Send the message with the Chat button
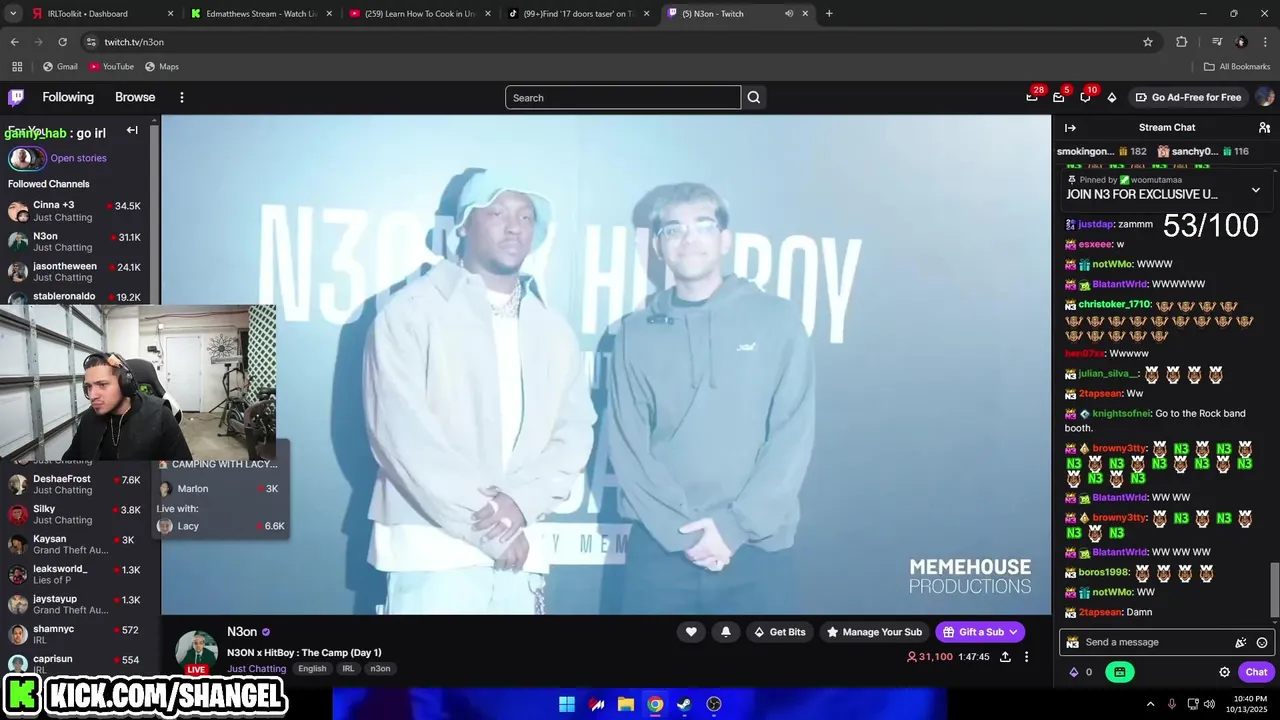 pyautogui.click(x=1256, y=672)
